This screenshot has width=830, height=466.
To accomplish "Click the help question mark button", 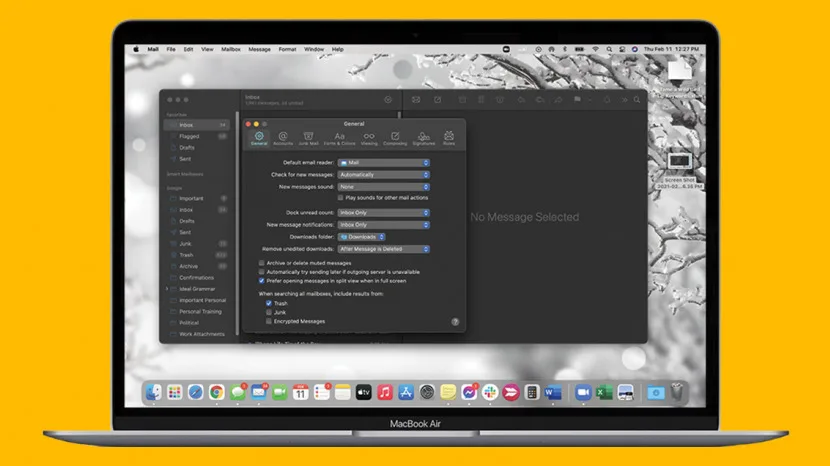I will pyautogui.click(x=455, y=321).
